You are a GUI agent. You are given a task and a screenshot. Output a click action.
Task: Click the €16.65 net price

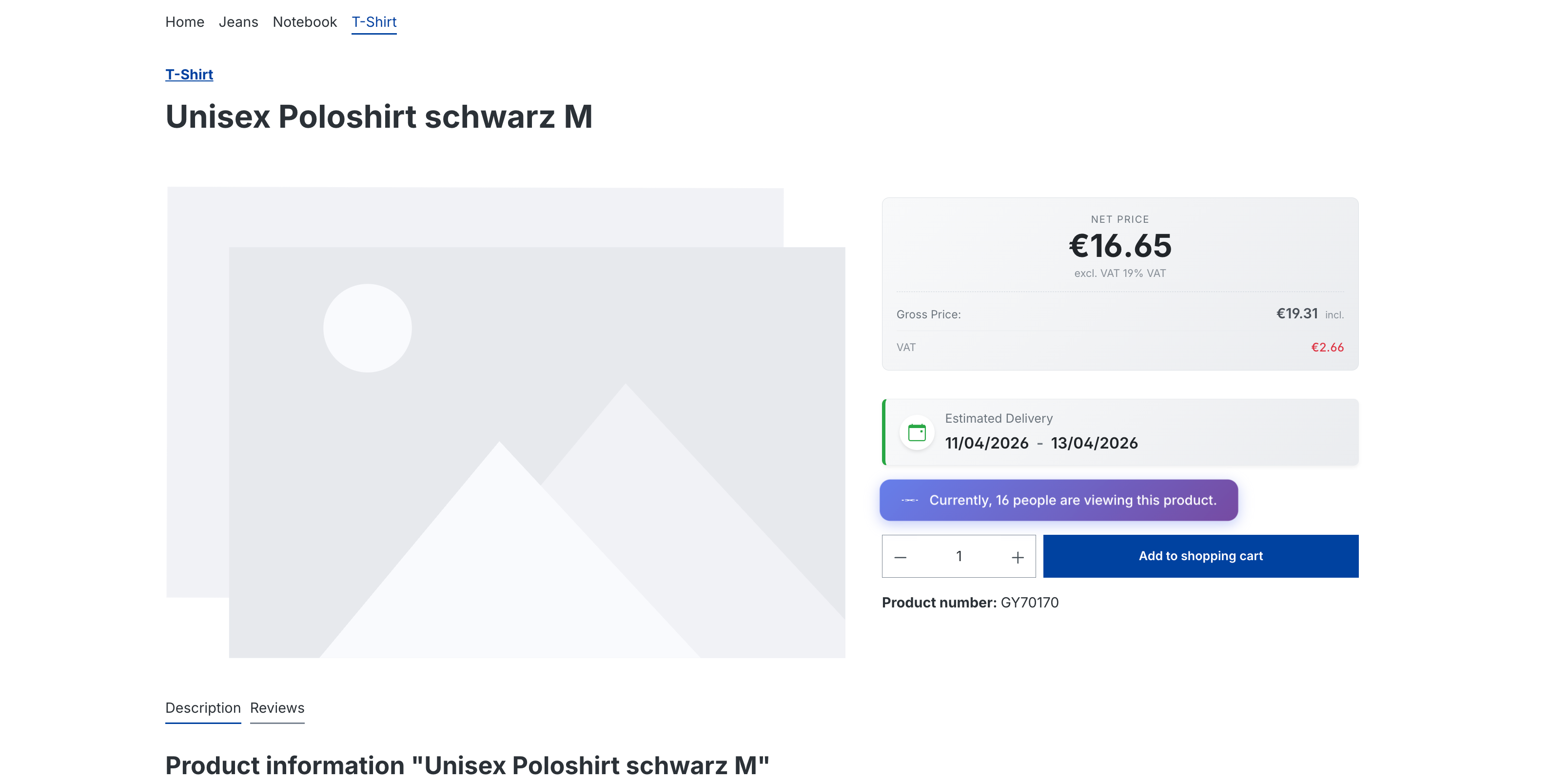coord(1119,246)
